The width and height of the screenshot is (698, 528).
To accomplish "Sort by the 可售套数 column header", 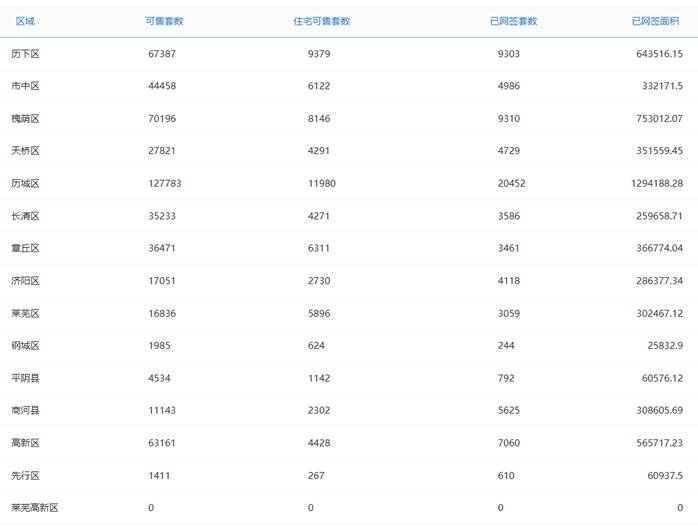I will [163, 21].
